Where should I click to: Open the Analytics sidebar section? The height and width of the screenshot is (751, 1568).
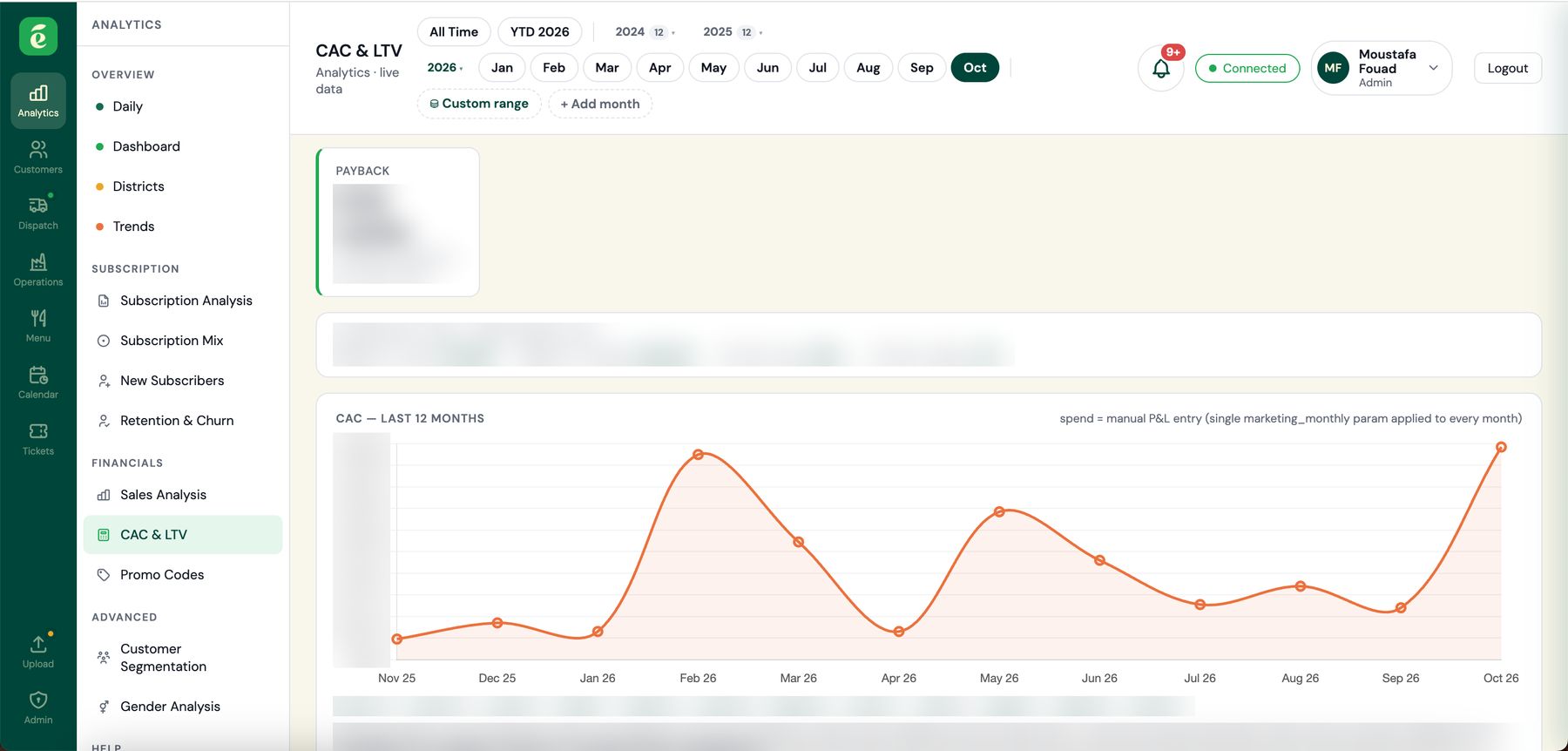(x=38, y=101)
